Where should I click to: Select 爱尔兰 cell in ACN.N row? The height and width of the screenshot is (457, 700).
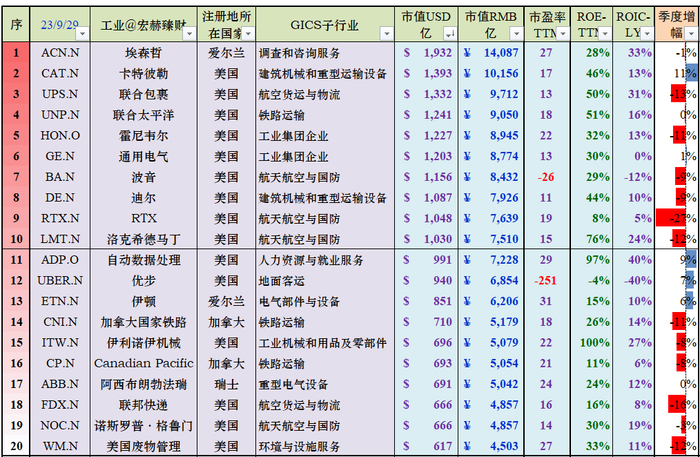[226, 53]
